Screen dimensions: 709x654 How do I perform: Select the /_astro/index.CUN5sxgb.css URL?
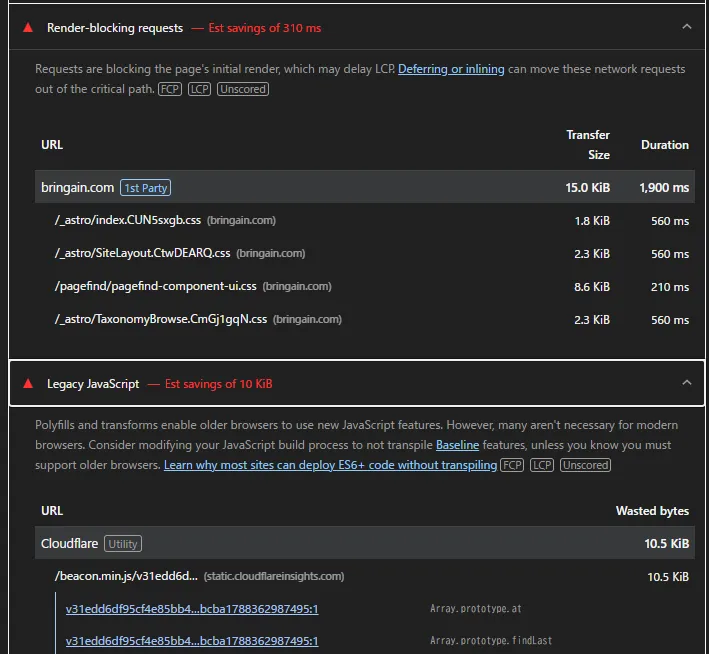coord(128,220)
